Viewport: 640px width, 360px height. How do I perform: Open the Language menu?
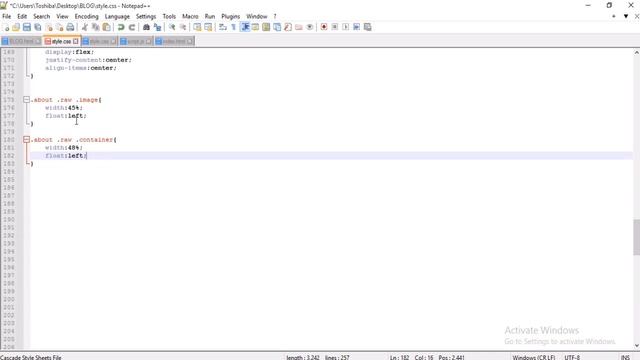(117, 16)
